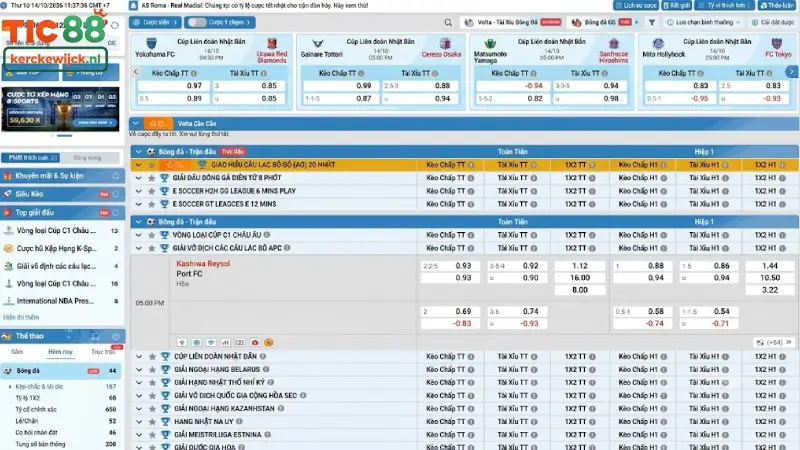Open Lịch sử cược button

[636, 5]
